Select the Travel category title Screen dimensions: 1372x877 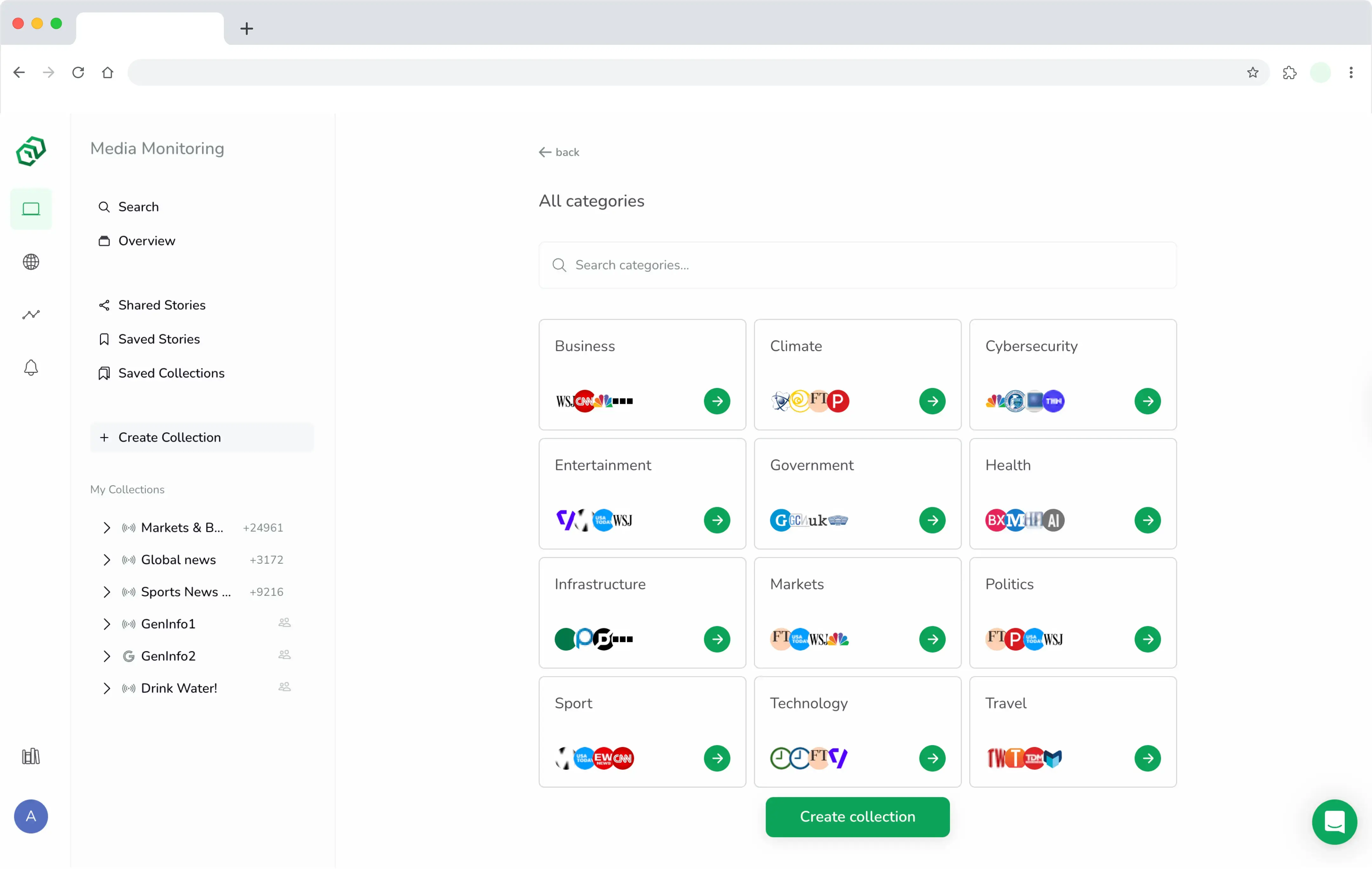(x=1005, y=703)
